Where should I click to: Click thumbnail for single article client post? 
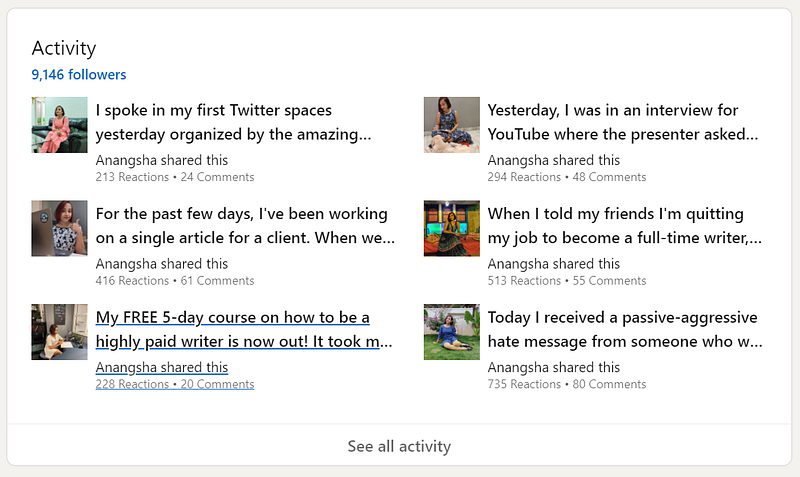tap(59, 229)
